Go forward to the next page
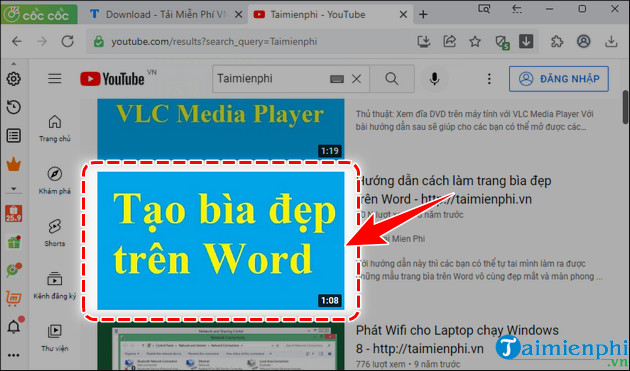The width and height of the screenshot is (630, 371). coord(42,41)
